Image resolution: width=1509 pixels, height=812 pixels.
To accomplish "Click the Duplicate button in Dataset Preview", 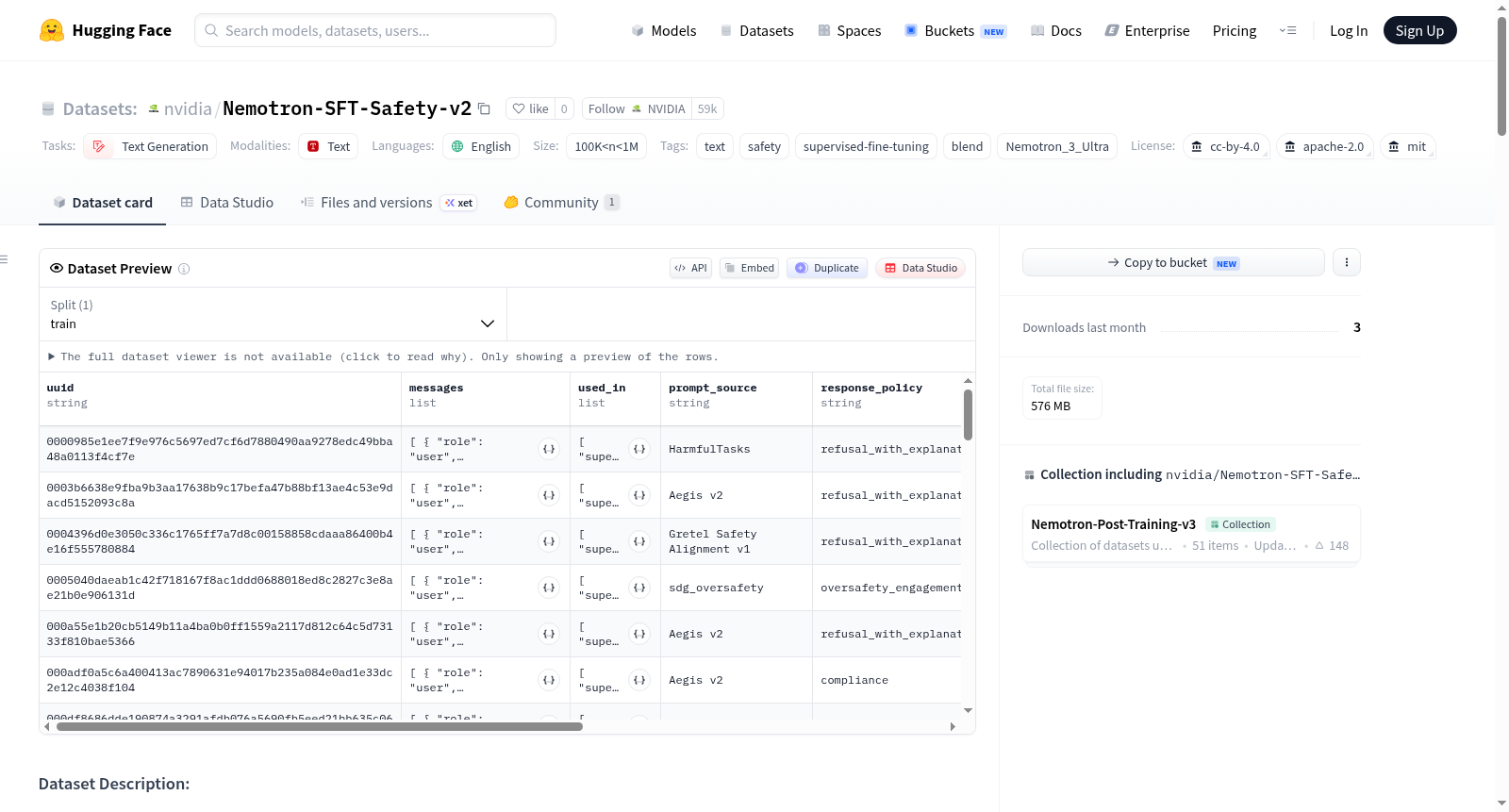I will click(x=827, y=268).
